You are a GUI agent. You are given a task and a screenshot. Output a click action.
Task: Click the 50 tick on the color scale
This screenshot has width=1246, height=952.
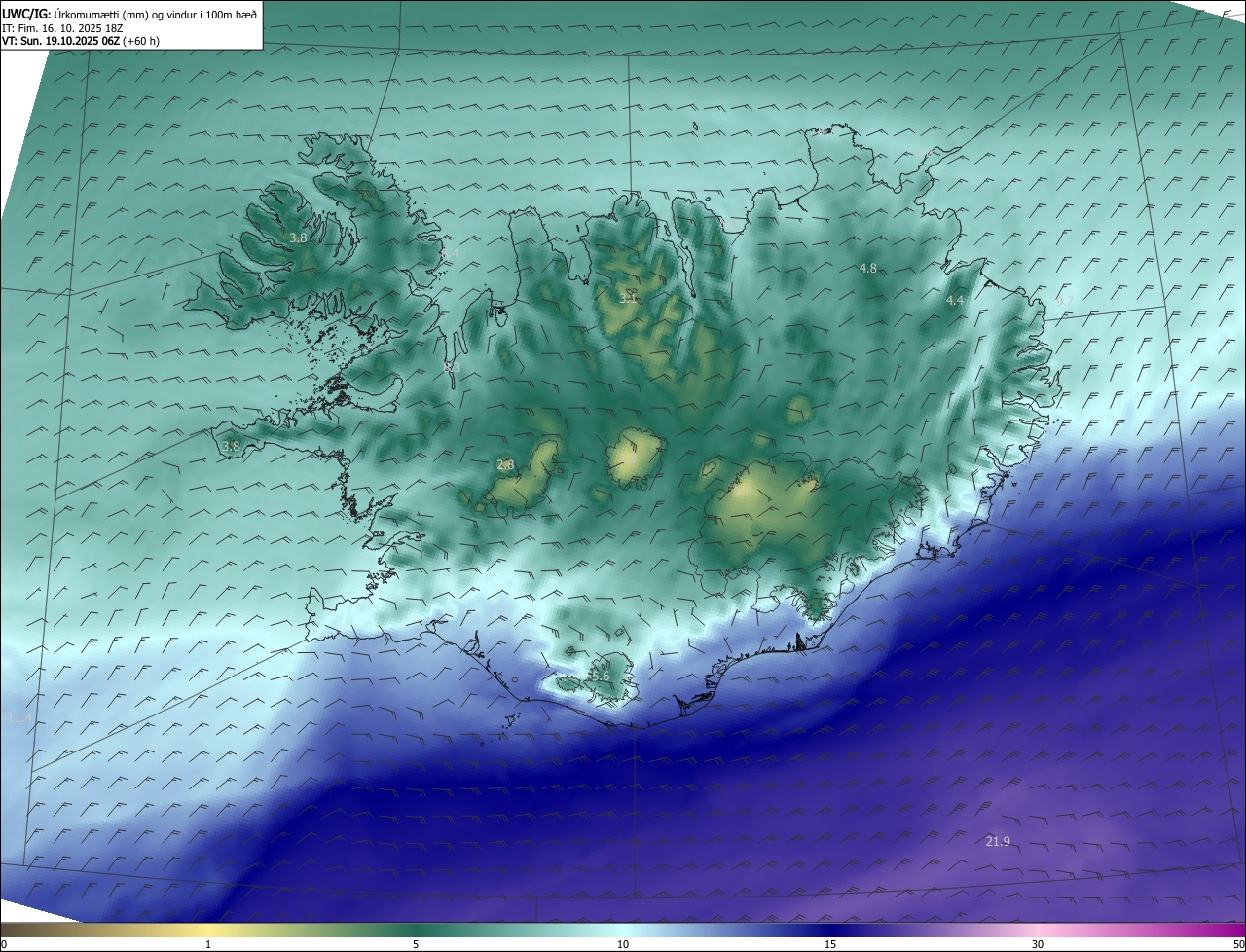tap(1238, 944)
